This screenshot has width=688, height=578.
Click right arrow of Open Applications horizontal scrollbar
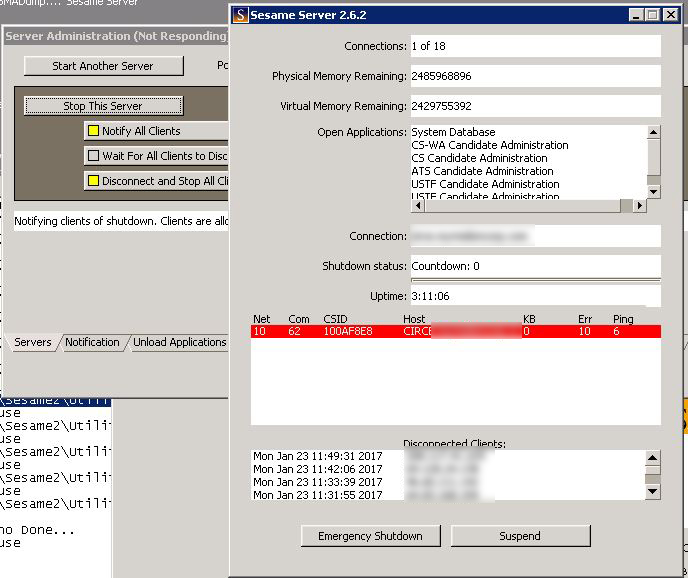640,205
